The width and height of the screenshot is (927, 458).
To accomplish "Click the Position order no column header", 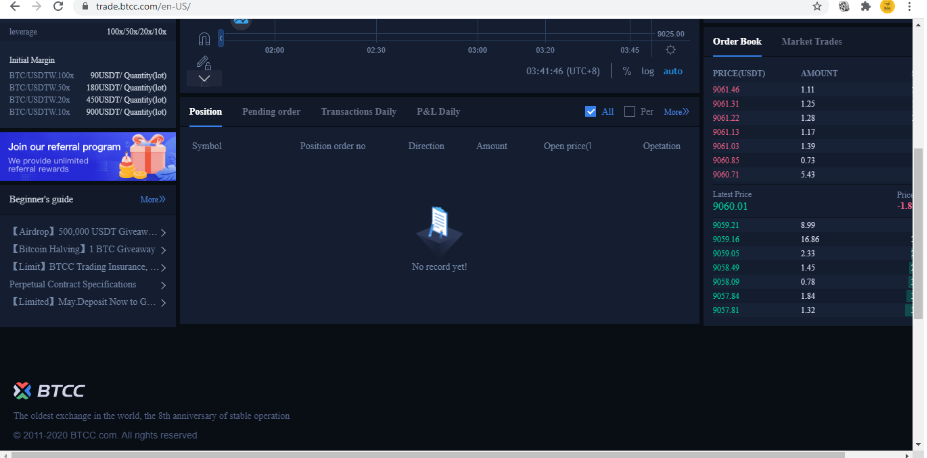I will point(332,146).
